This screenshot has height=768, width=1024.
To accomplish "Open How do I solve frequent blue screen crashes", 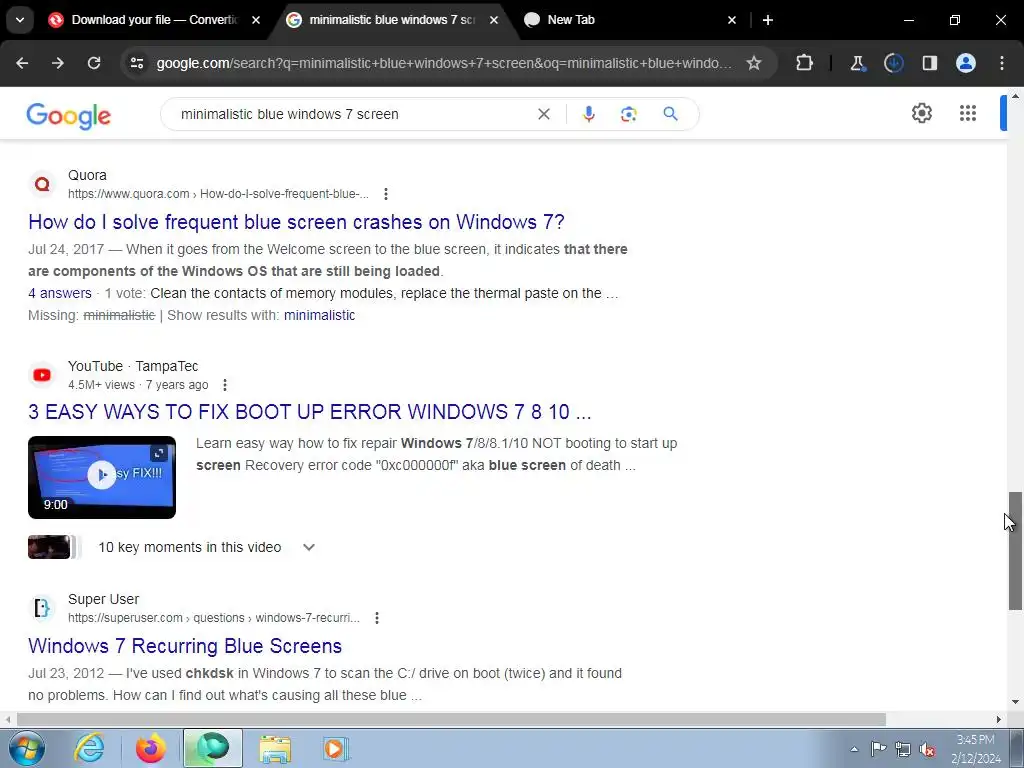I will point(296,222).
